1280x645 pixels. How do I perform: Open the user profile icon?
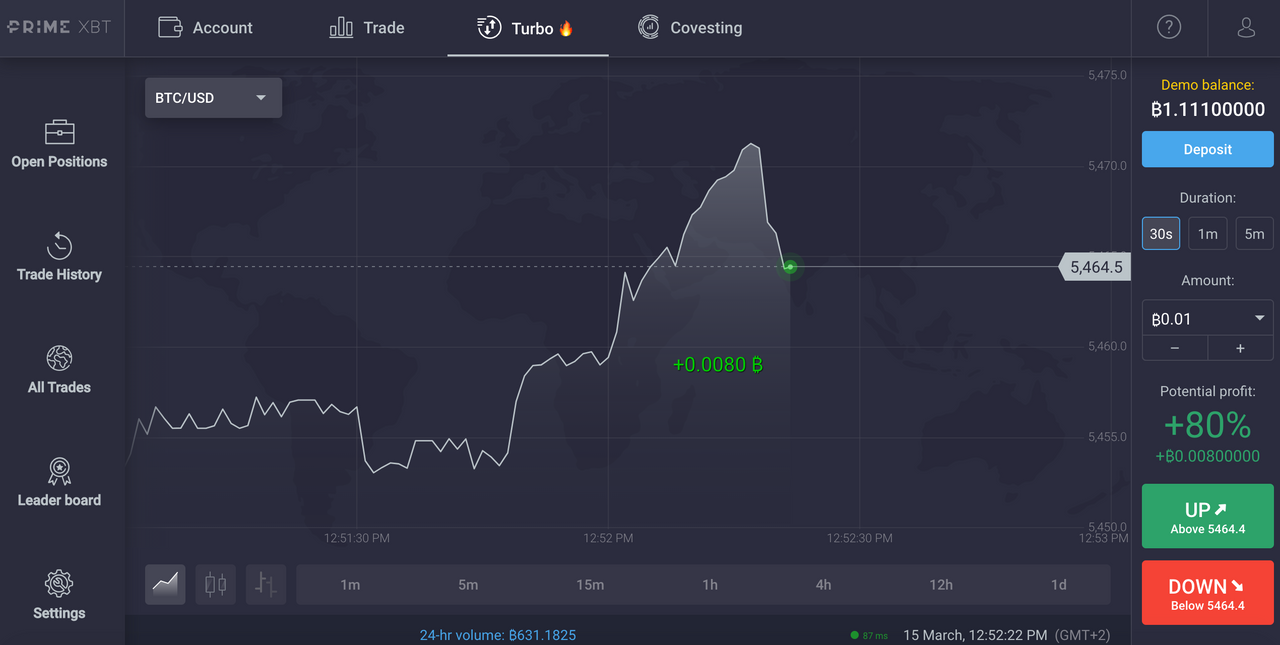(x=1245, y=28)
